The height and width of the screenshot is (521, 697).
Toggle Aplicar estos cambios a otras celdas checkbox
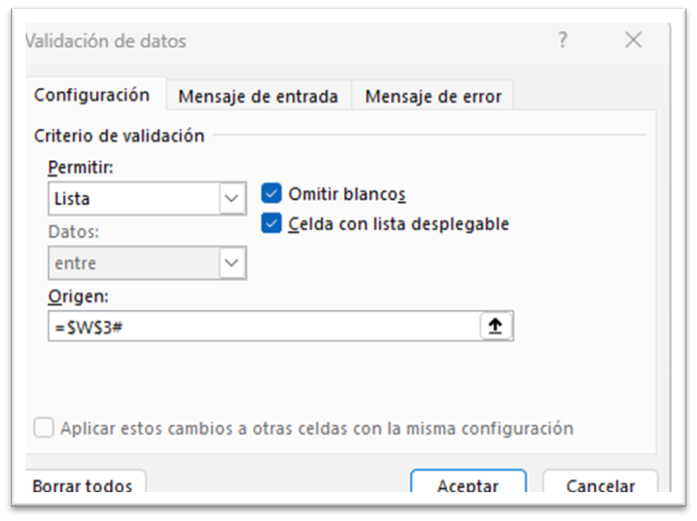point(44,428)
